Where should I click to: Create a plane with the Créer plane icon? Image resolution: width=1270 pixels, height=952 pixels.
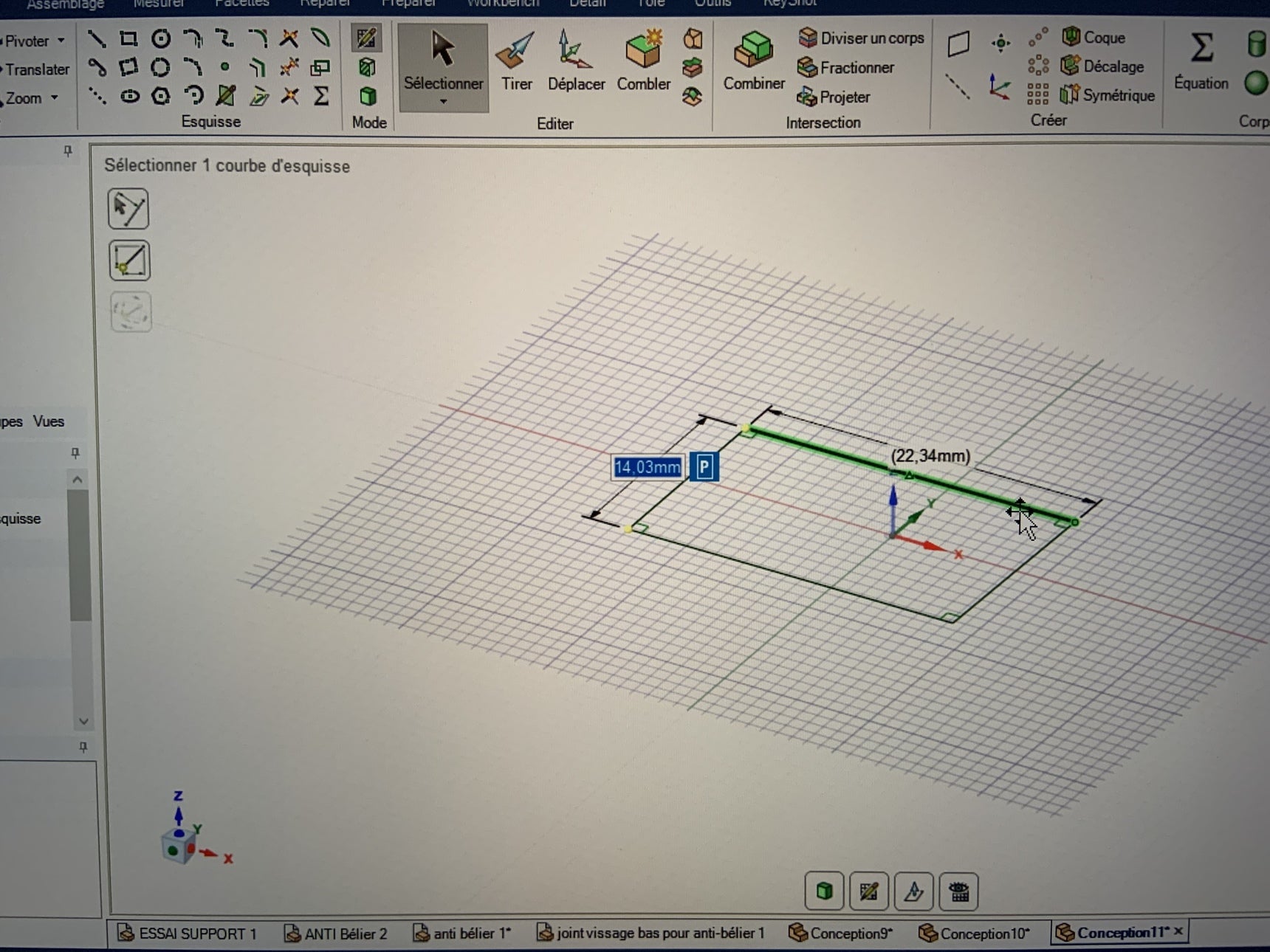[958, 44]
